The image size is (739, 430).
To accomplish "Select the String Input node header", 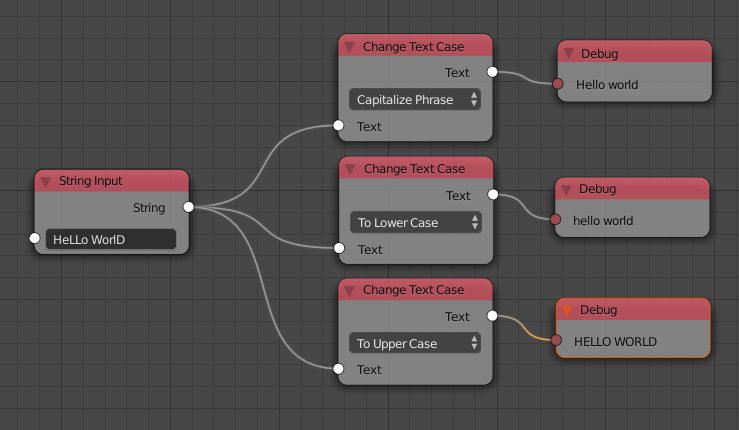I will [112, 181].
